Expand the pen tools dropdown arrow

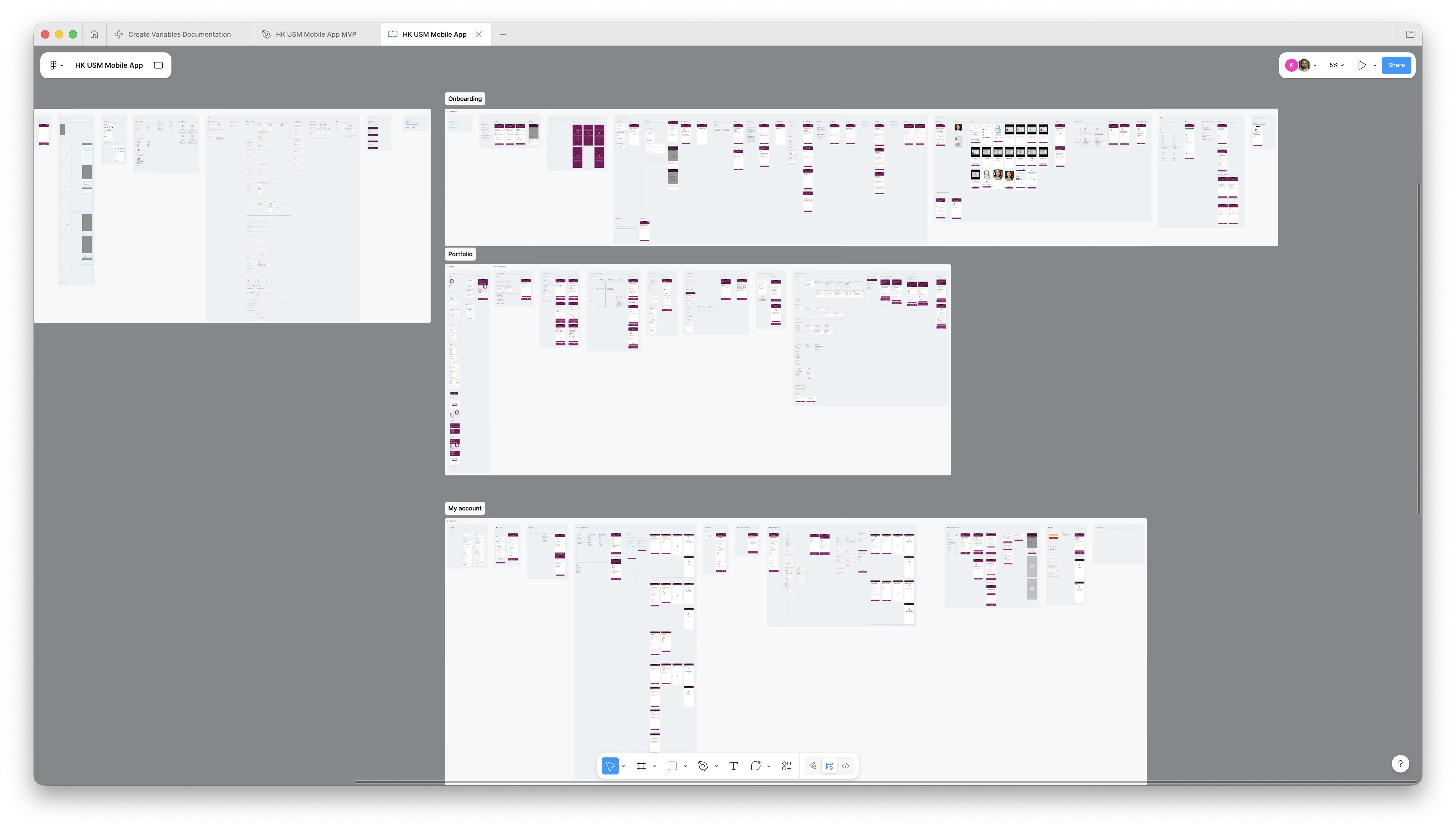716,766
